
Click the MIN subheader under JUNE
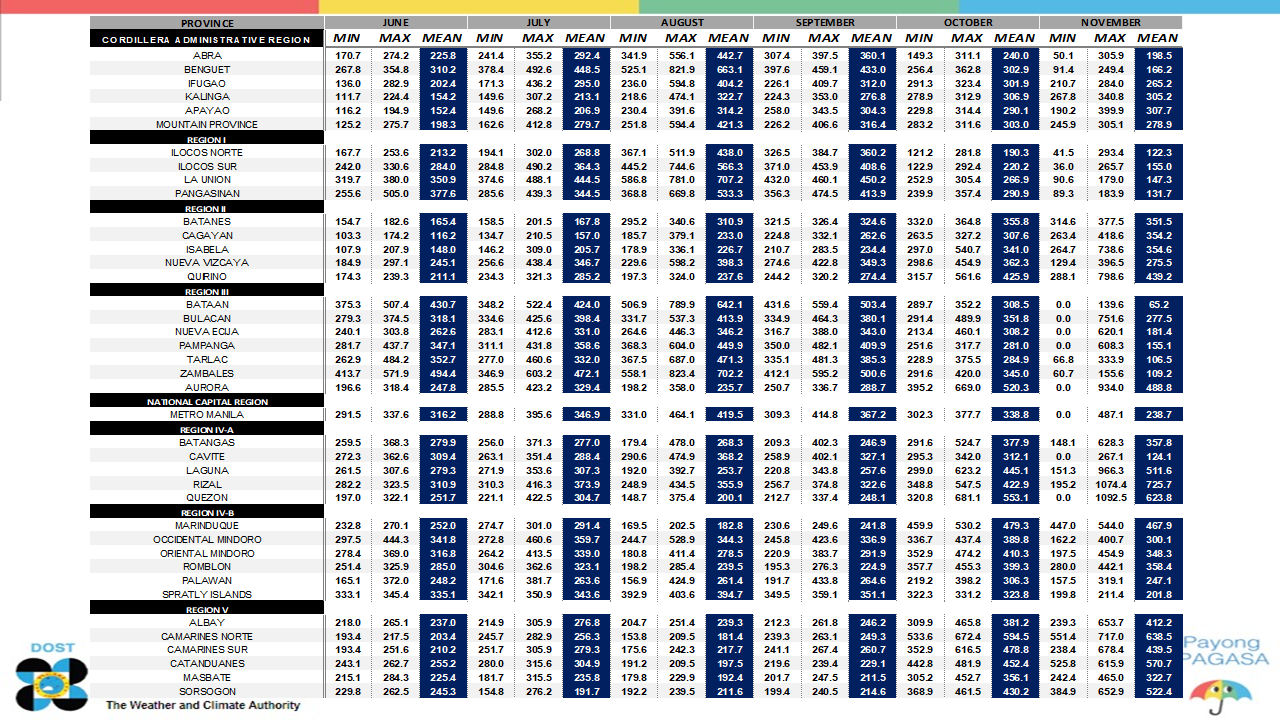pyautogui.click(x=347, y=38)
